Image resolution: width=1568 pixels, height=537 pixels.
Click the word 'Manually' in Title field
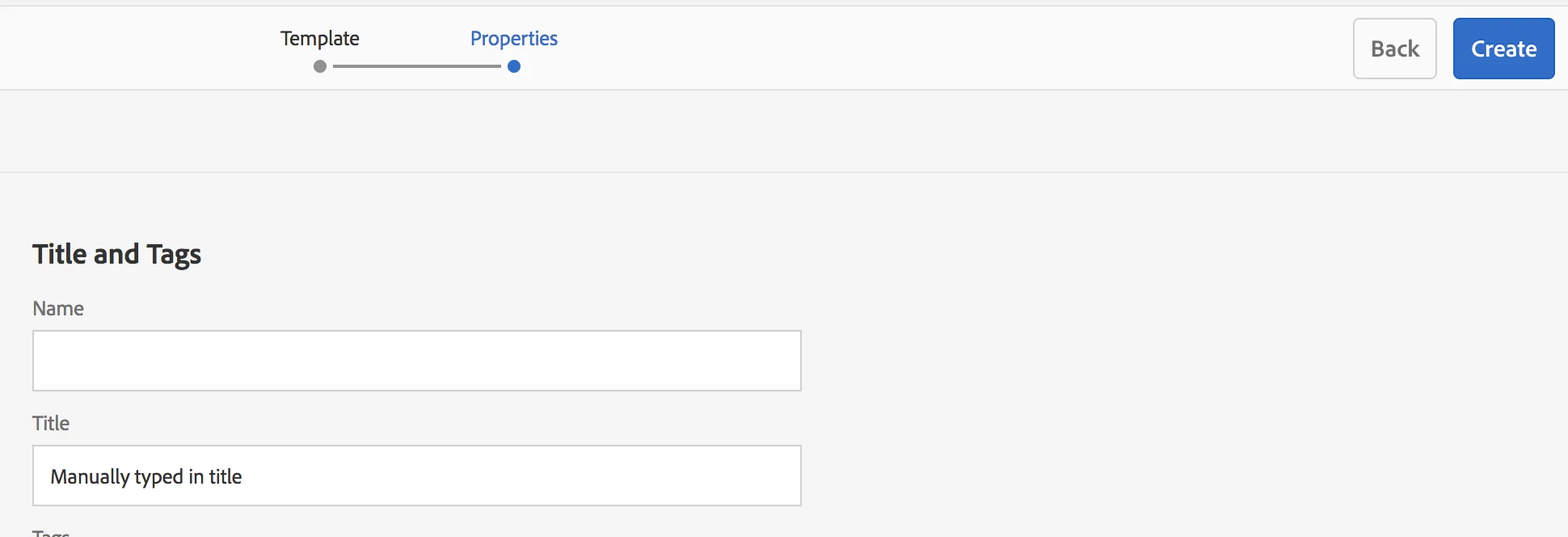click(x=90, y=477)
